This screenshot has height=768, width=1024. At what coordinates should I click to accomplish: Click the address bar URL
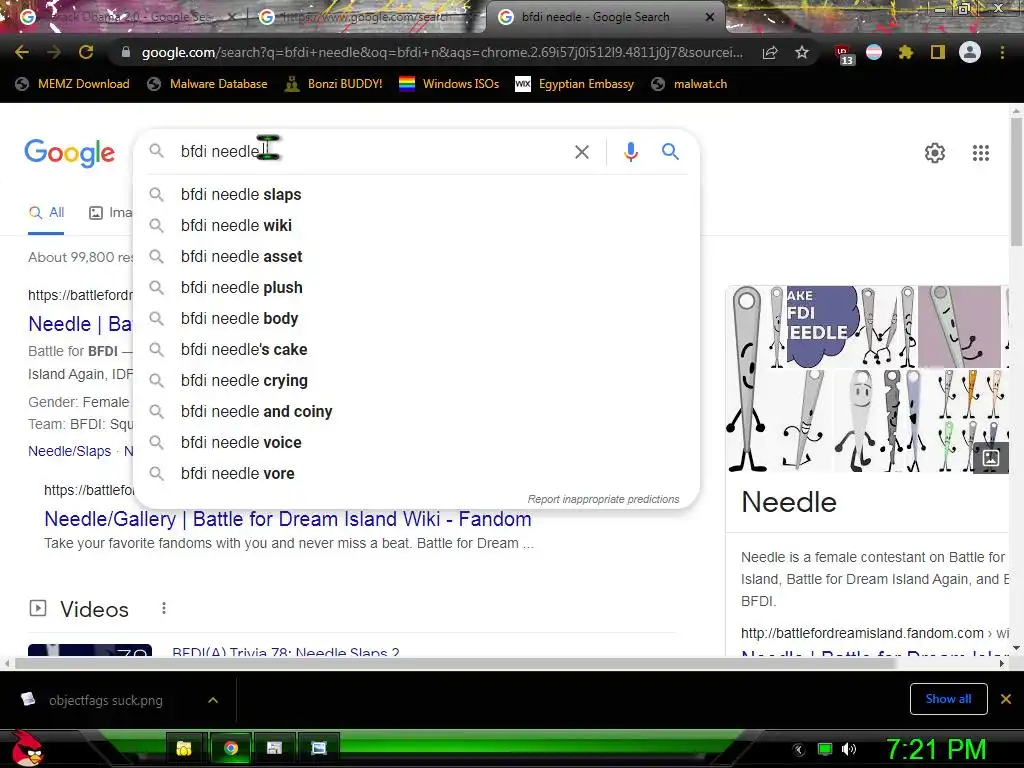pos(441,52)
